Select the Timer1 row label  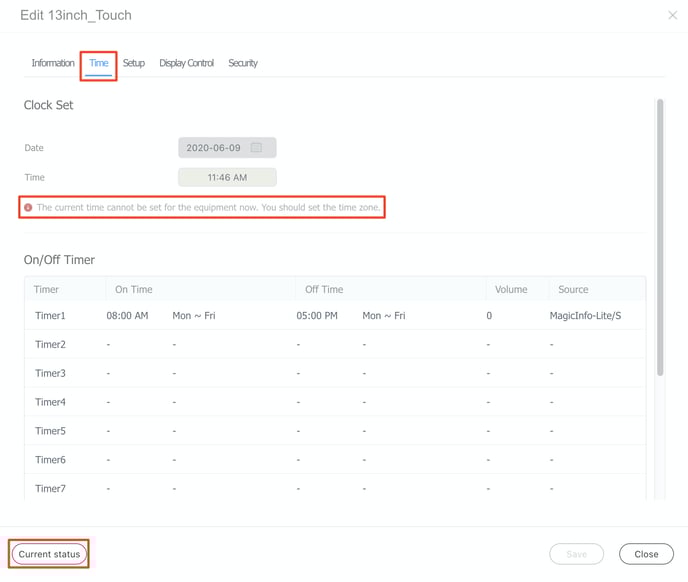[x=50, y=316]
